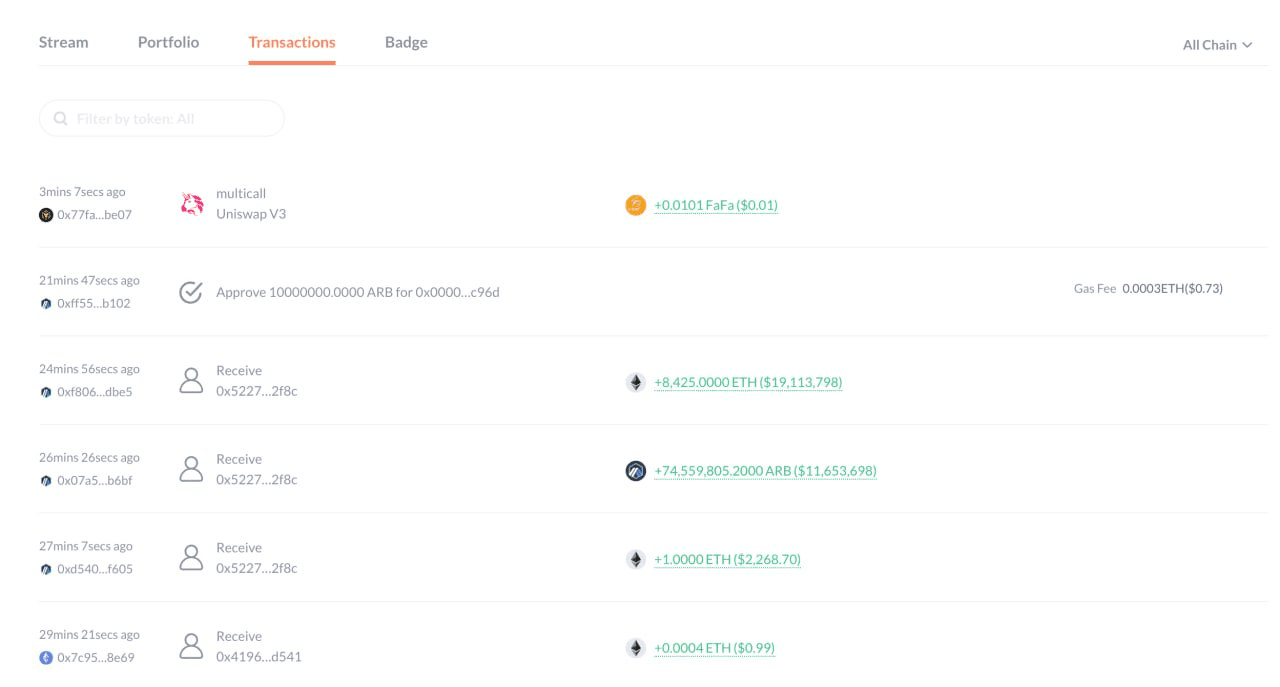This screenshot has width=1280, height=687.
Task: Click the multicall method label
Action: pos(241,193)
